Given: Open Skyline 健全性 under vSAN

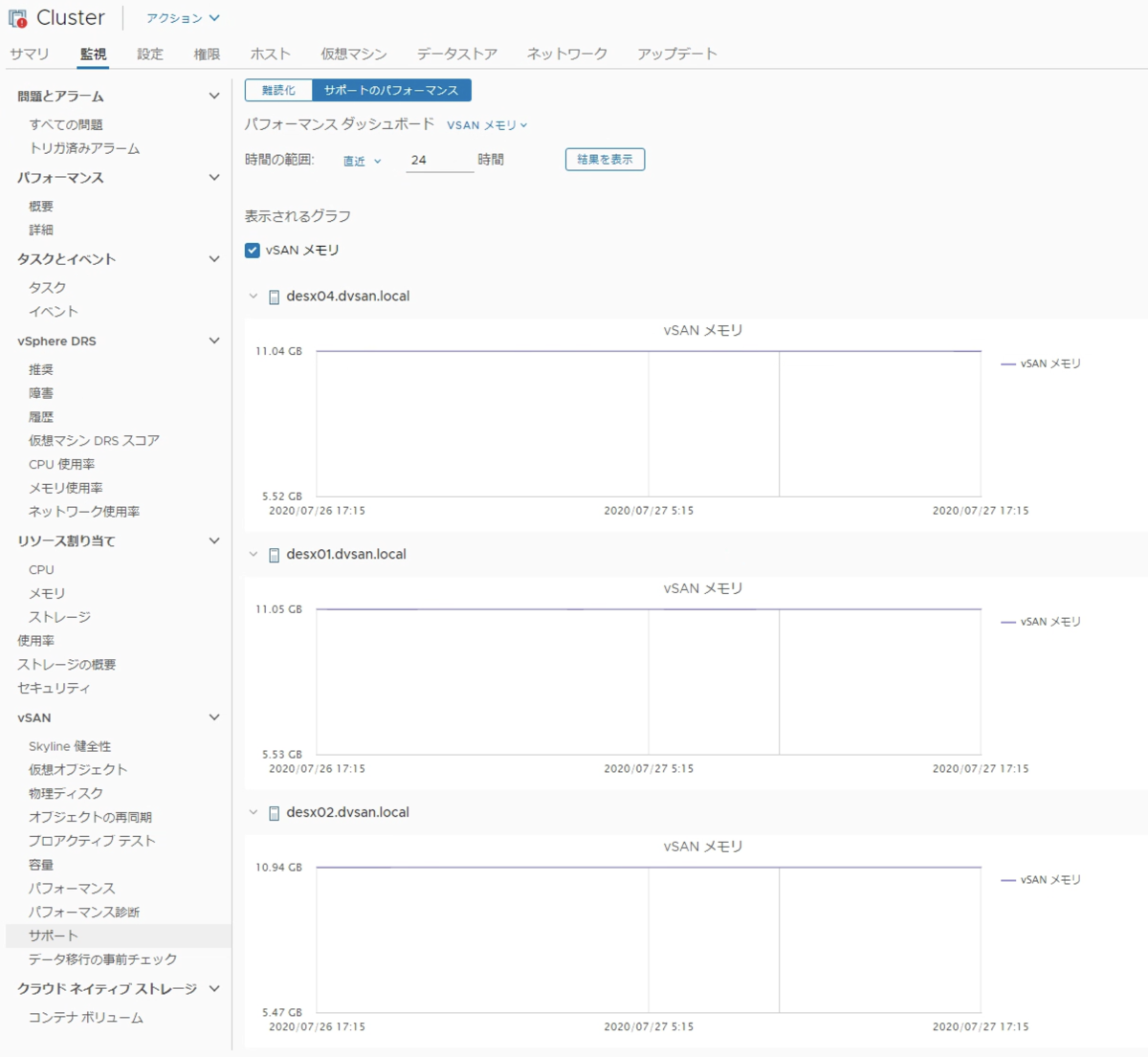Looking at the screenshot, I should click(x=70, y=746).
